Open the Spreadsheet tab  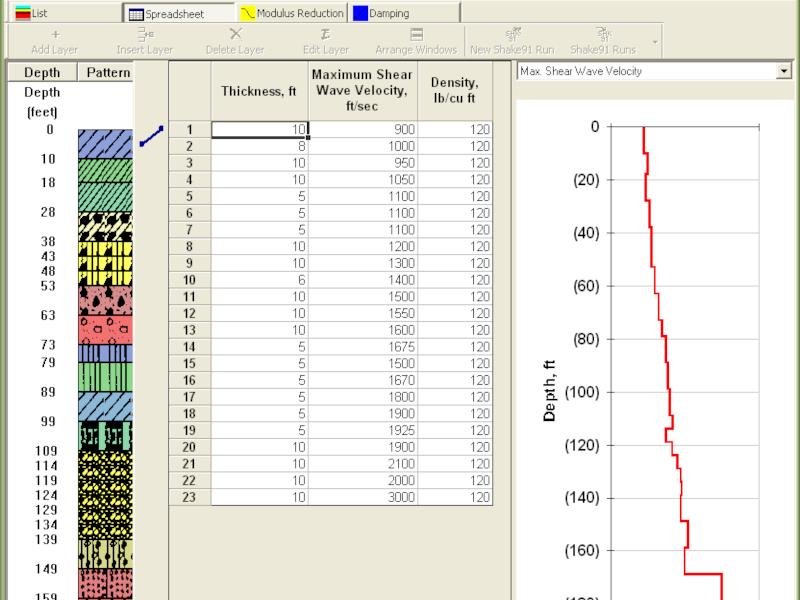[179, 13]
